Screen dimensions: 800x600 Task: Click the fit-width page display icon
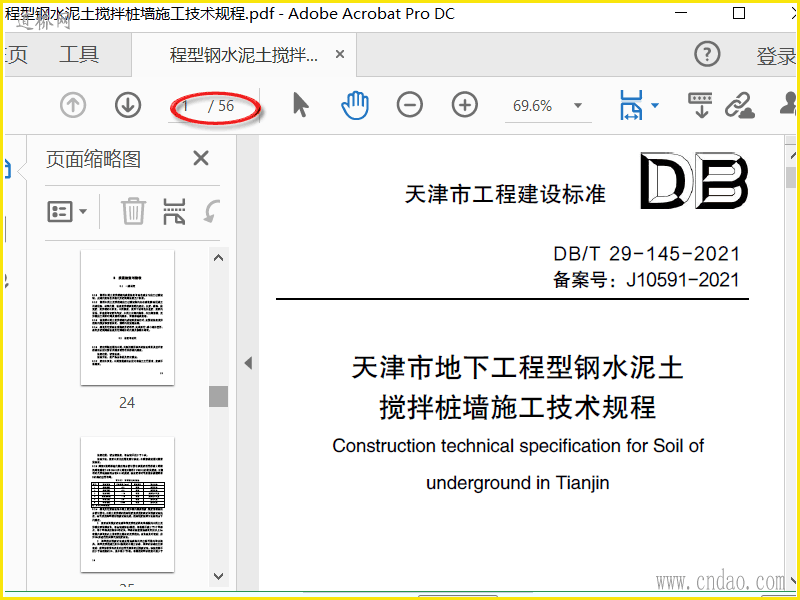coord(632,105)
